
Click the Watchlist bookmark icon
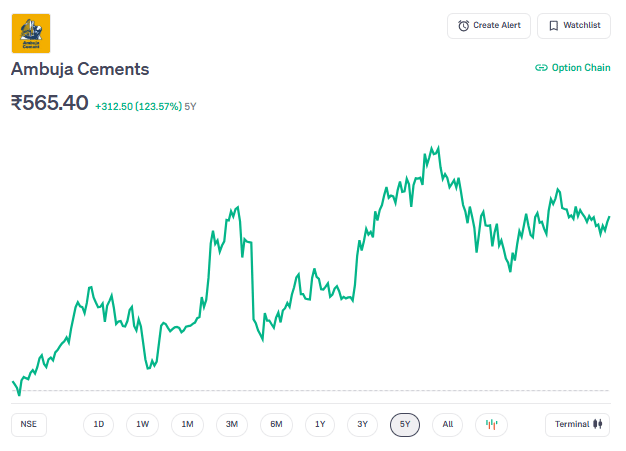click(553, 26)
